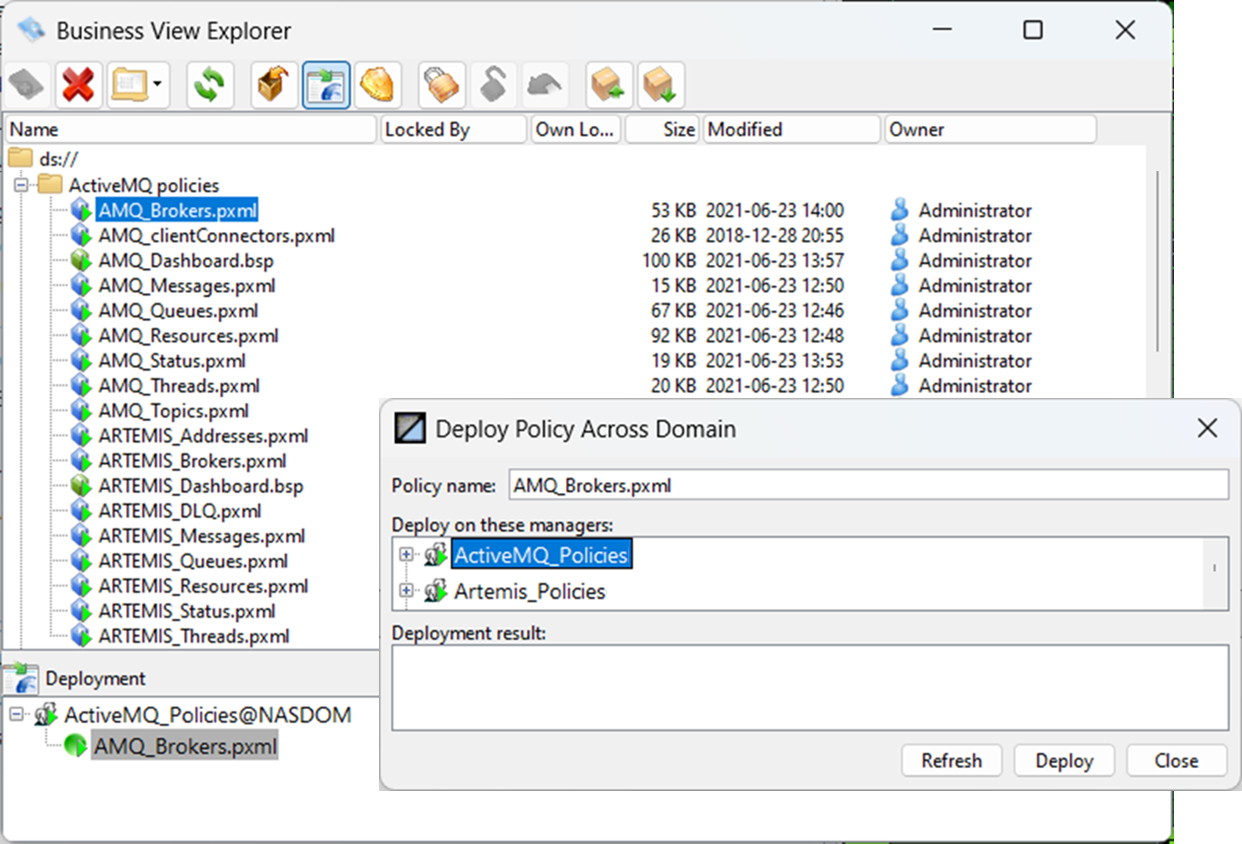Click the icon beside AMQ_Dashboard.bsp

[81, 260]
